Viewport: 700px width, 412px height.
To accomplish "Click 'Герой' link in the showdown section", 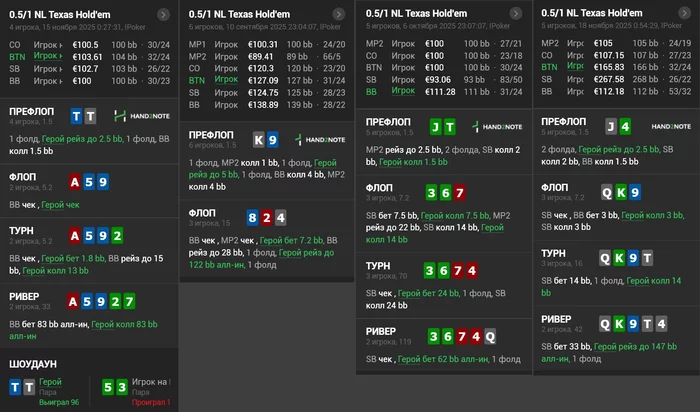I will [x=50, y=382].
